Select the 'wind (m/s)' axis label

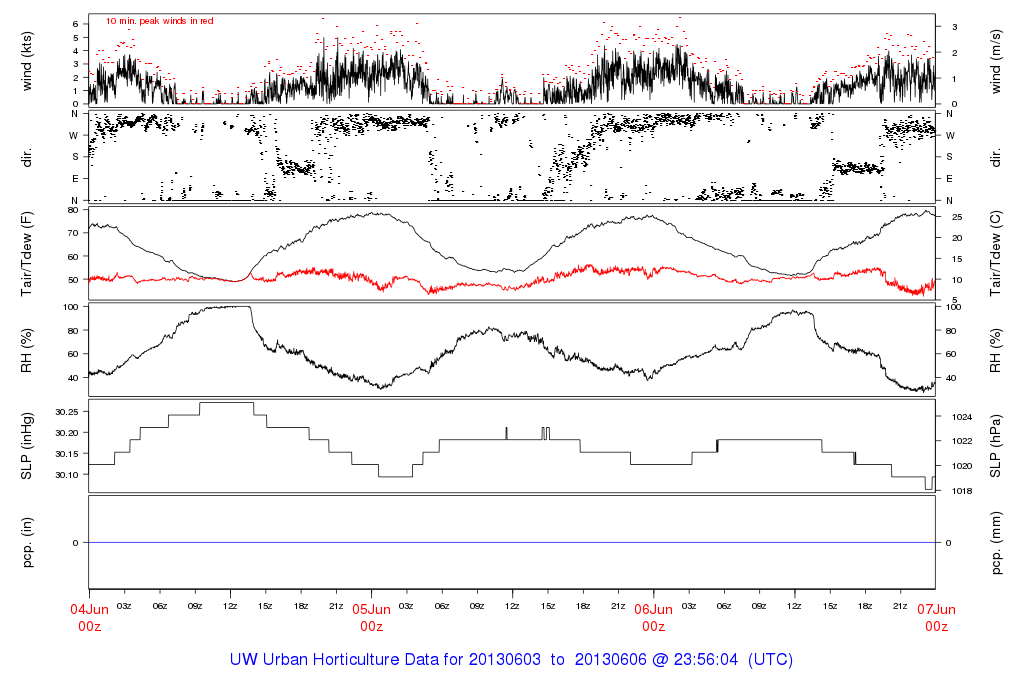pos(996,61)
